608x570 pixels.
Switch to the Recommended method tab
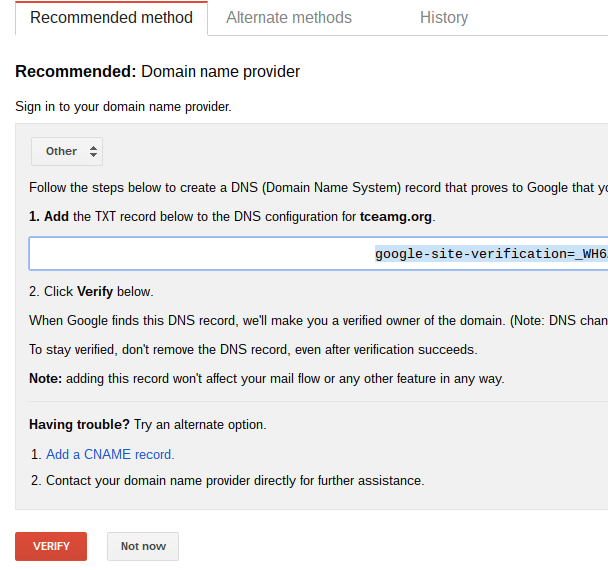coord(111,18)
